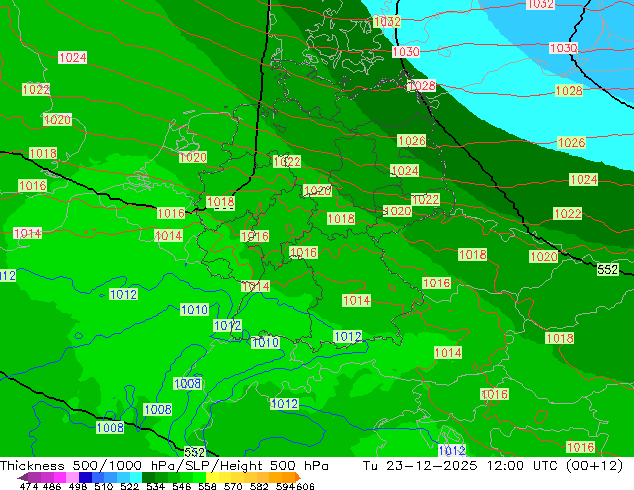Click the cut-off blue '112' label at the left edge
The width and height of the screenshot is (634, 490).
pos(8,276)
